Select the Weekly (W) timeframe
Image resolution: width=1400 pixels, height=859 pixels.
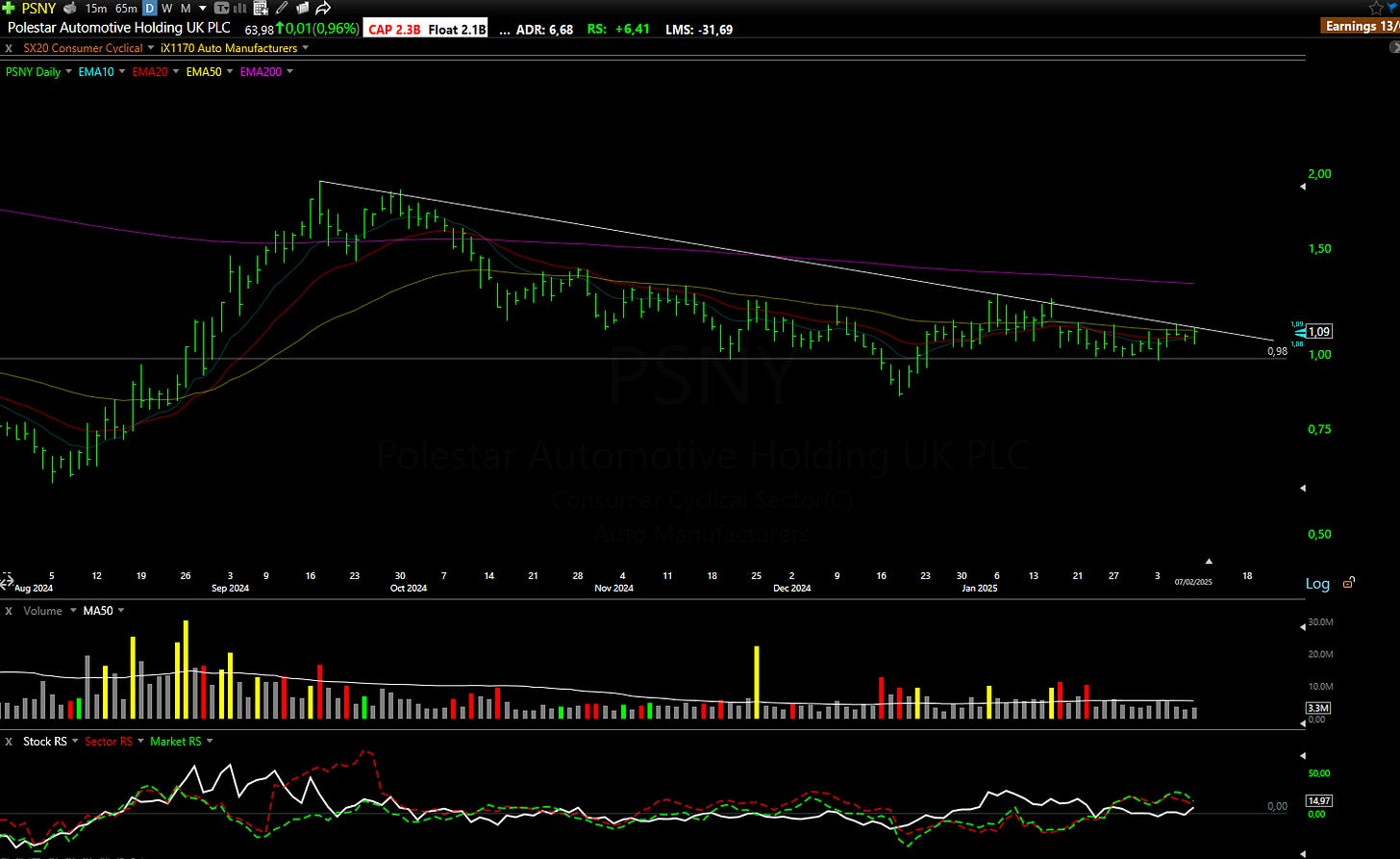coord(167,8)
